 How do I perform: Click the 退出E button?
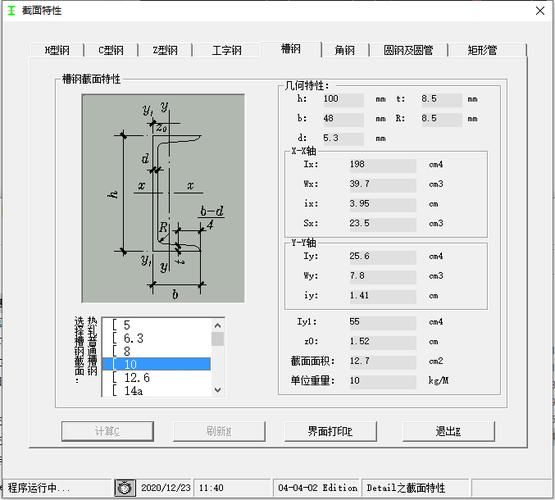click(448, 431)
